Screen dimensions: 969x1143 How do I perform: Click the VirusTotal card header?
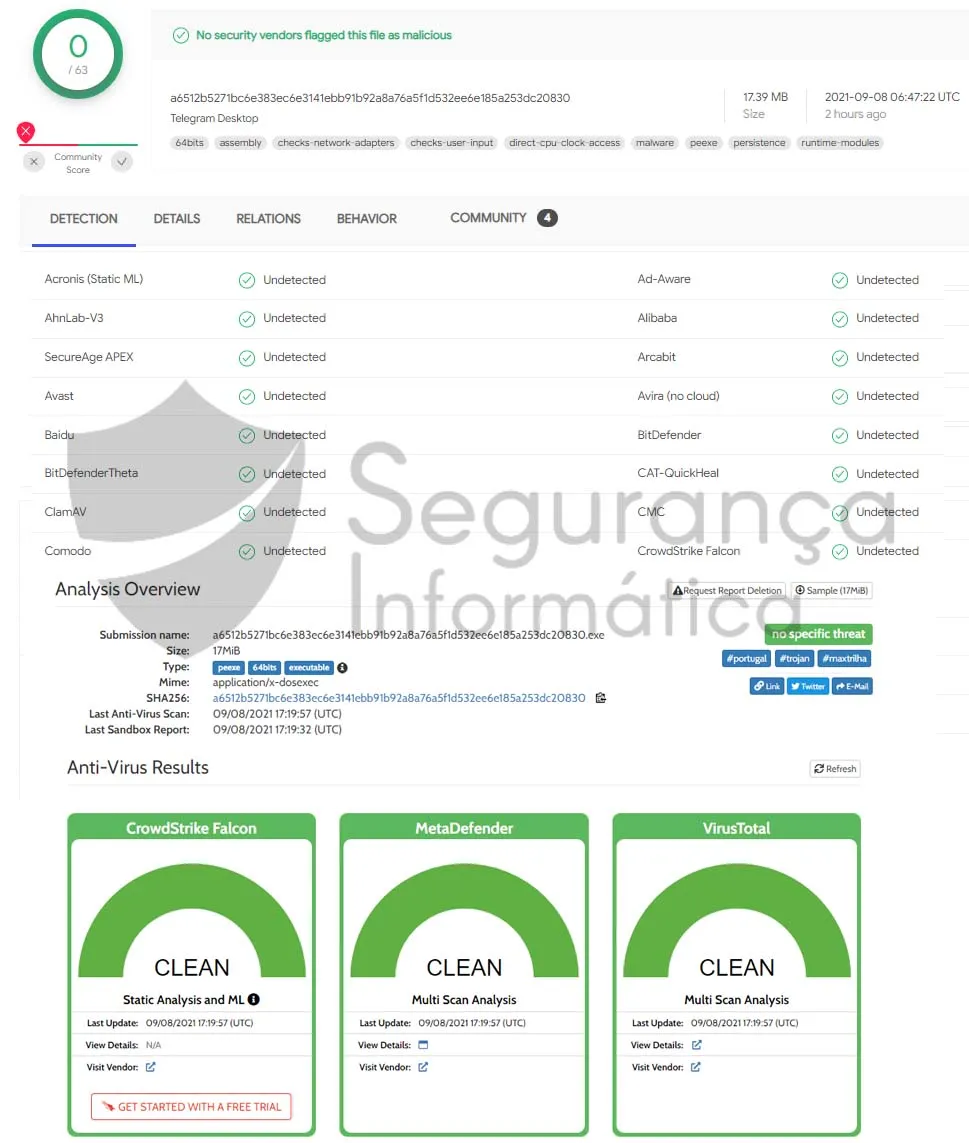pyautogui.click(x=736, y=828)
